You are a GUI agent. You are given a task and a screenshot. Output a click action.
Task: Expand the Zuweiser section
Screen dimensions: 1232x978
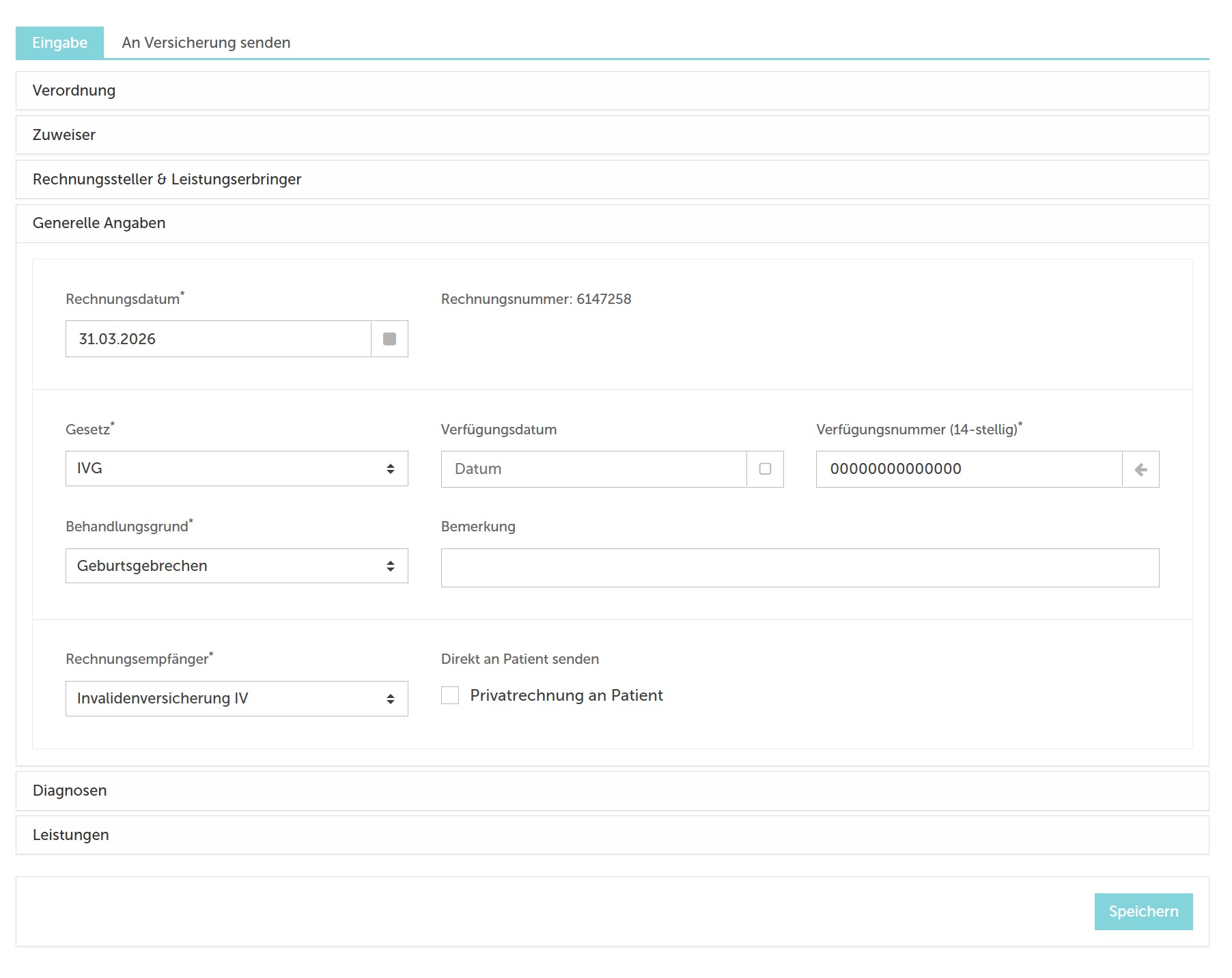click(x=64, y=135)
